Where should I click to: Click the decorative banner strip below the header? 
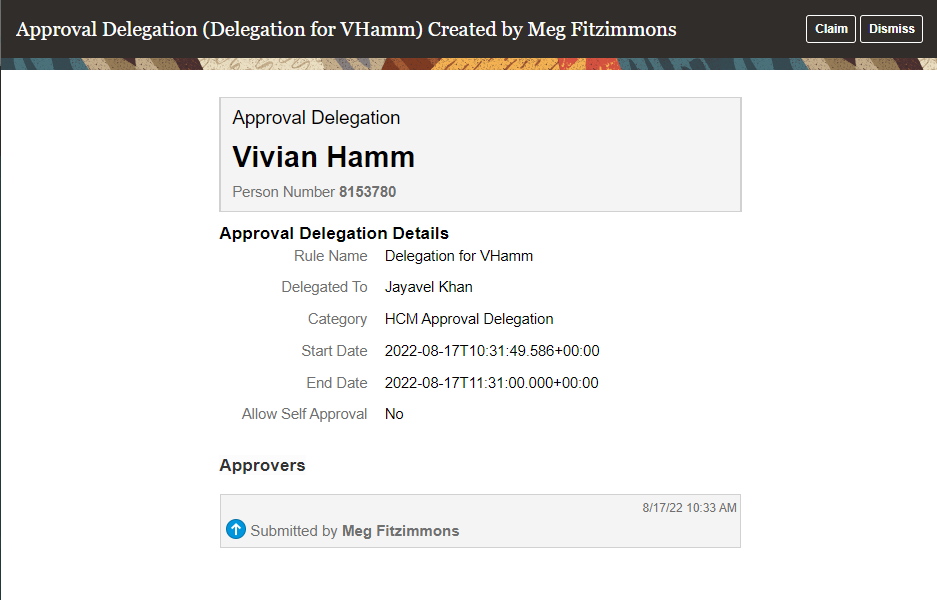[468, 64]
